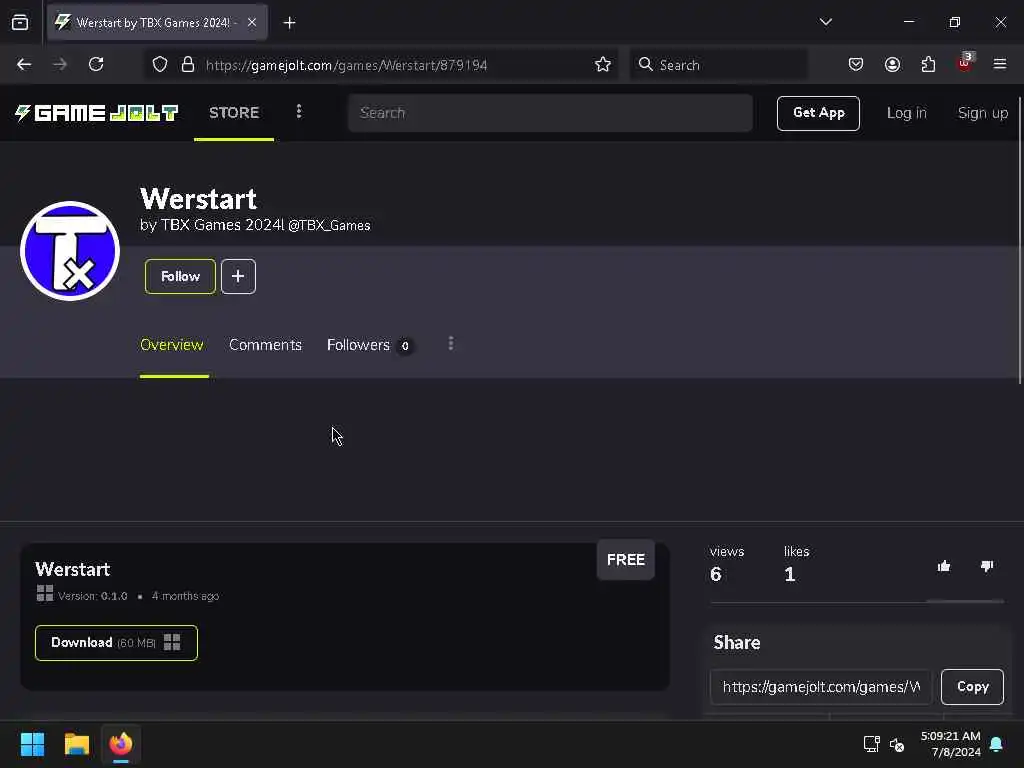This screenshot has height=768, width=1024.
Task: Open the notifications bell icon
Action: (x=997, y=744)
